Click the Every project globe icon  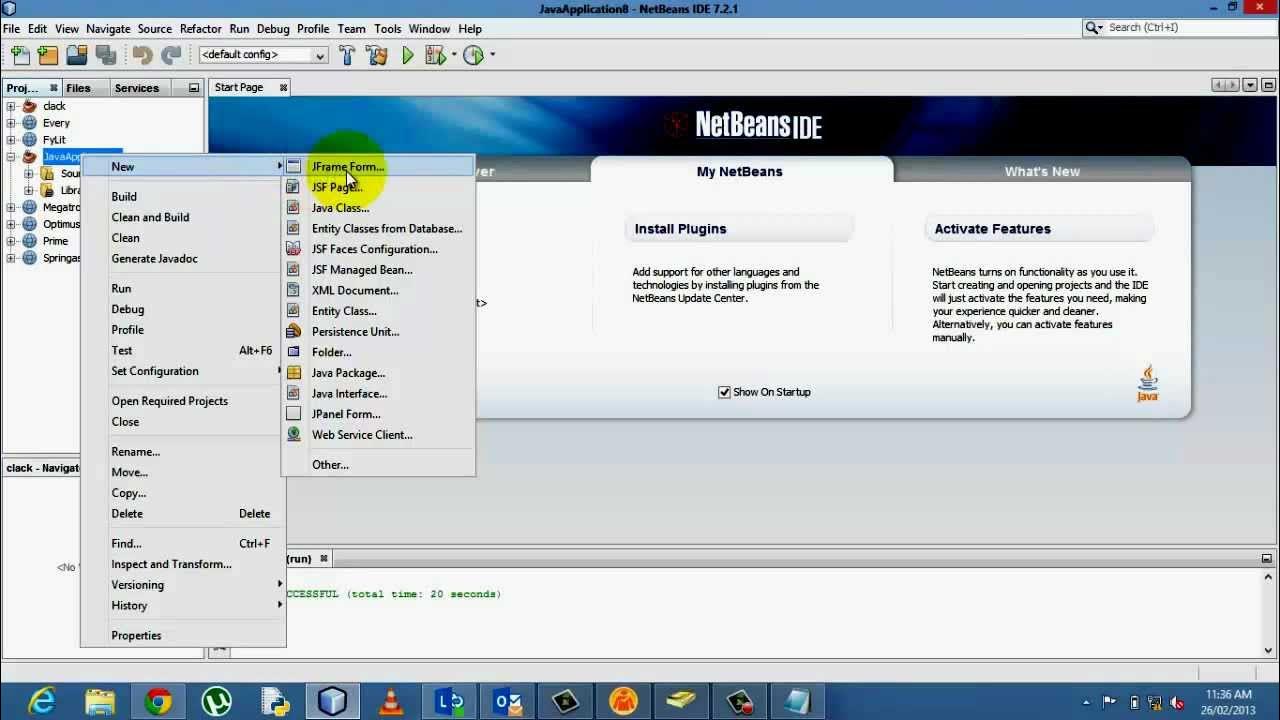30,123
